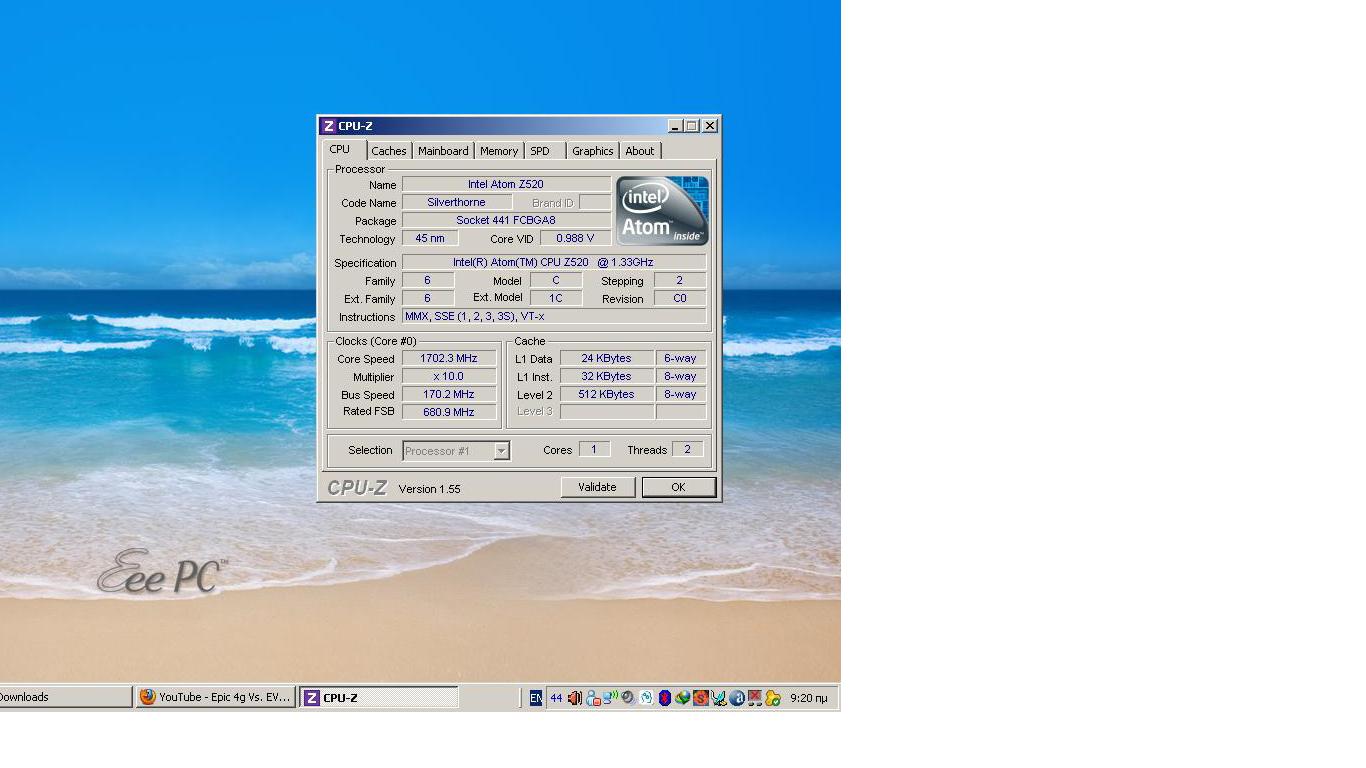Switch to the Graphics tab
The width and height of the screenshot is (1366, 768).
point(593,151)
